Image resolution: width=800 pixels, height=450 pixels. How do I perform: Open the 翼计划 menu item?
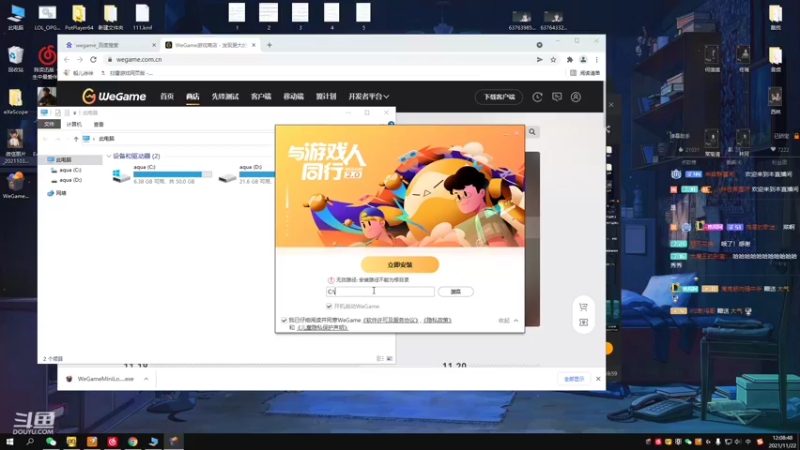point(326,96)
